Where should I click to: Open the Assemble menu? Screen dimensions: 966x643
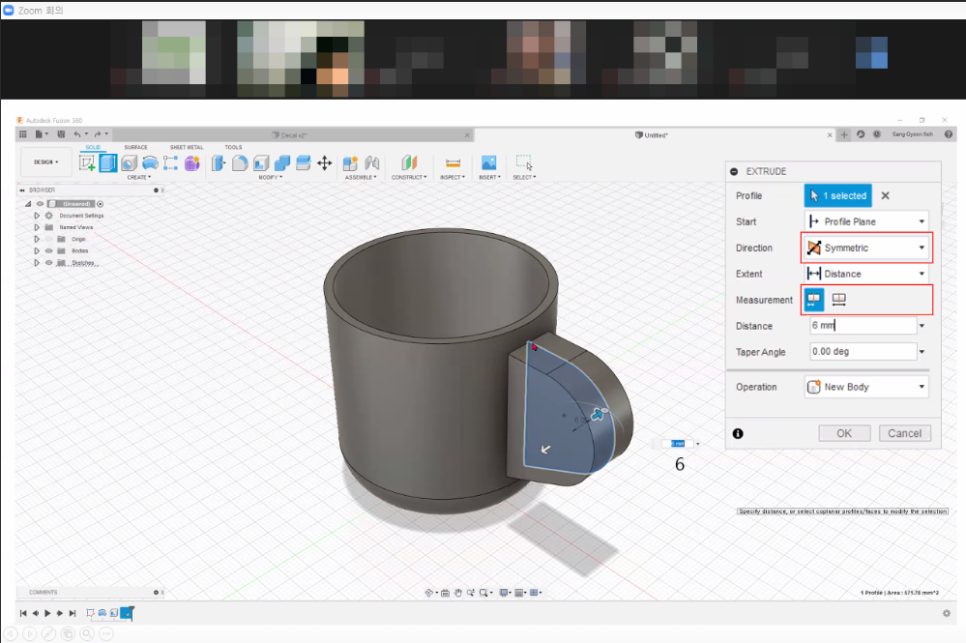360,177
